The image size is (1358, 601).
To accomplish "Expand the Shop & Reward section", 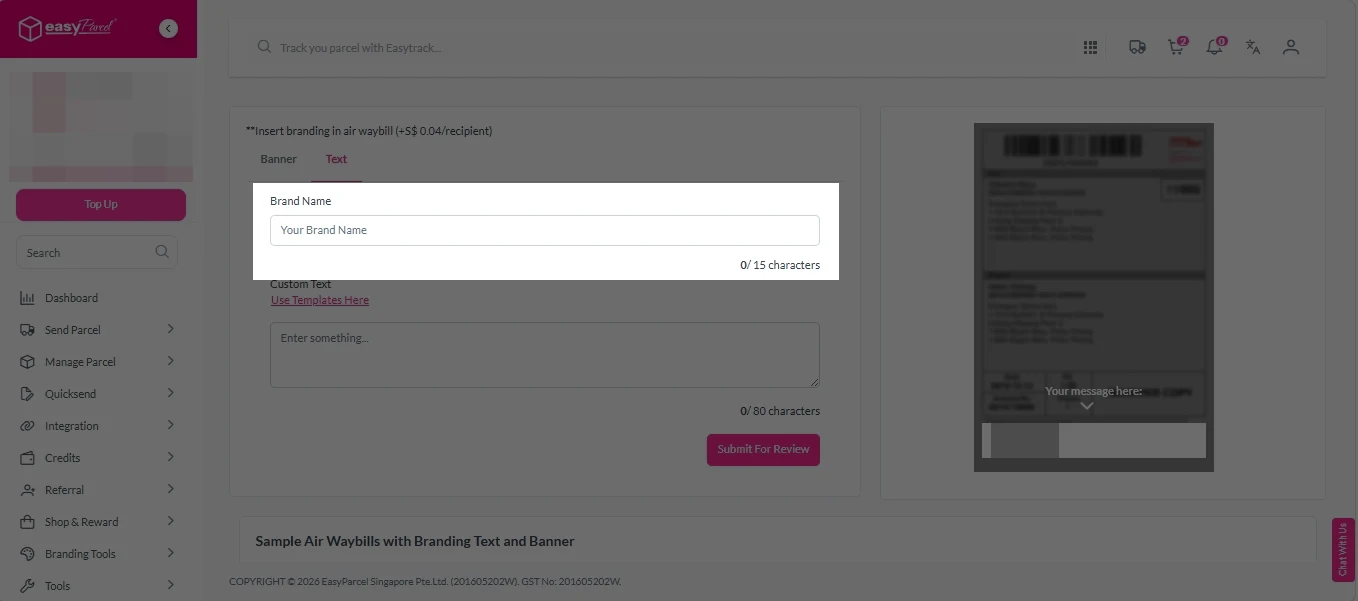I will click(x=79, y=521).
